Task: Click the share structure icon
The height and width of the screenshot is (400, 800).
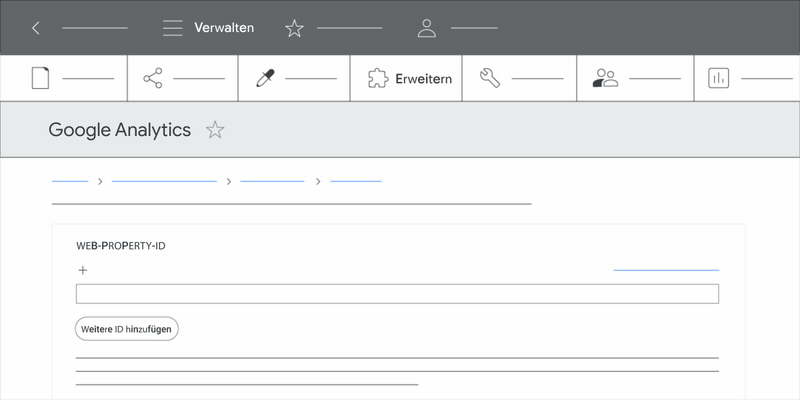Action: 153,79
